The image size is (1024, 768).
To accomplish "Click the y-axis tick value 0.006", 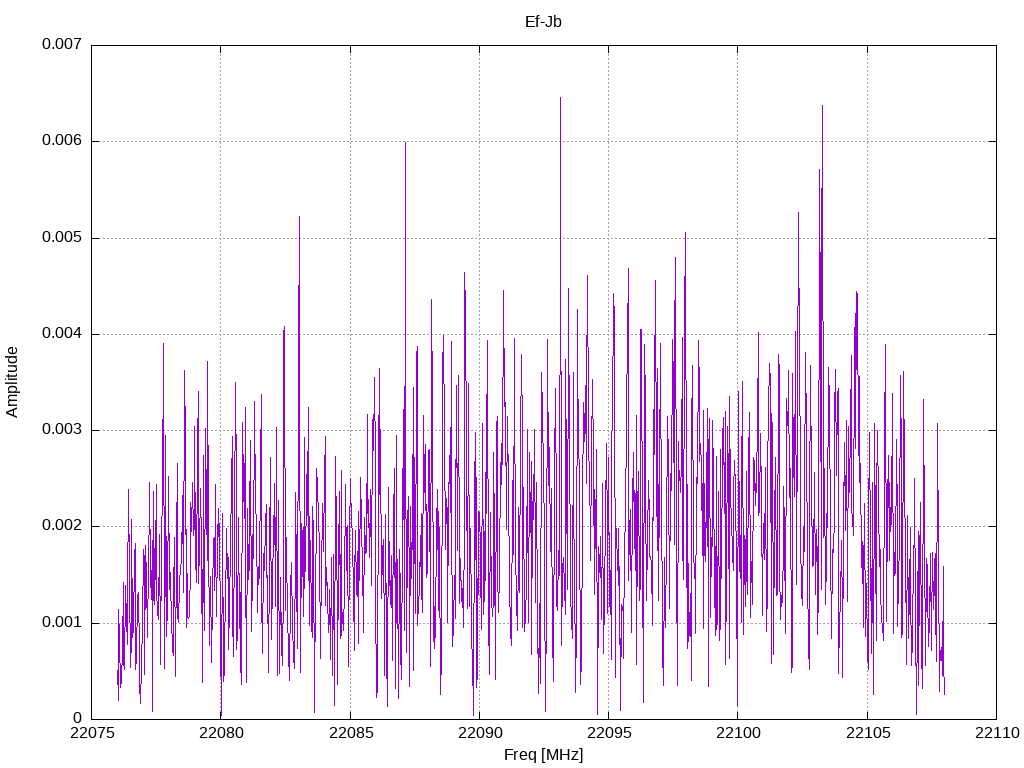I will pyautogui.click(x=62, y=140).
